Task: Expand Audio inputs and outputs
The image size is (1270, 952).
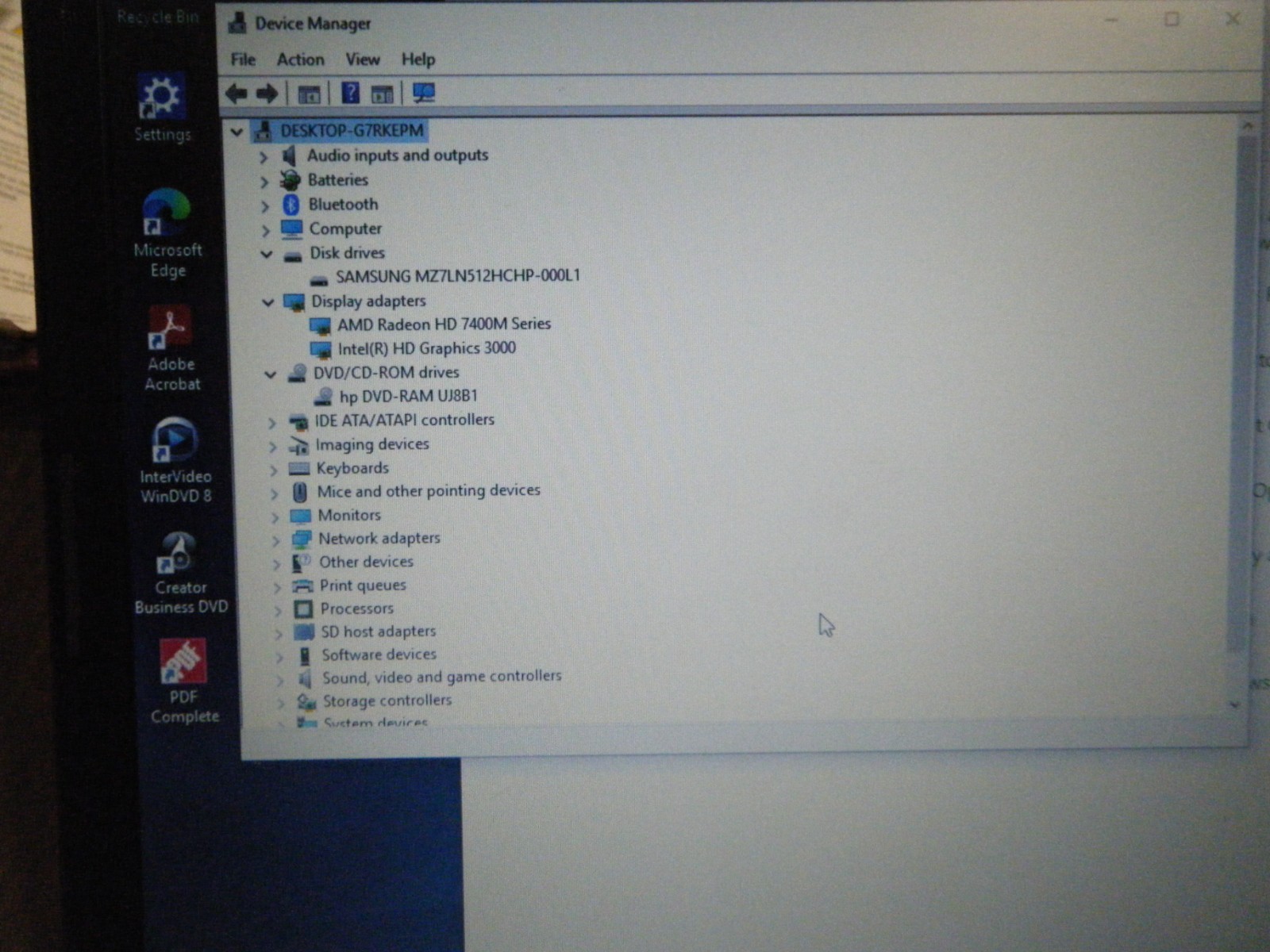Action: click(x=264, y=157)
